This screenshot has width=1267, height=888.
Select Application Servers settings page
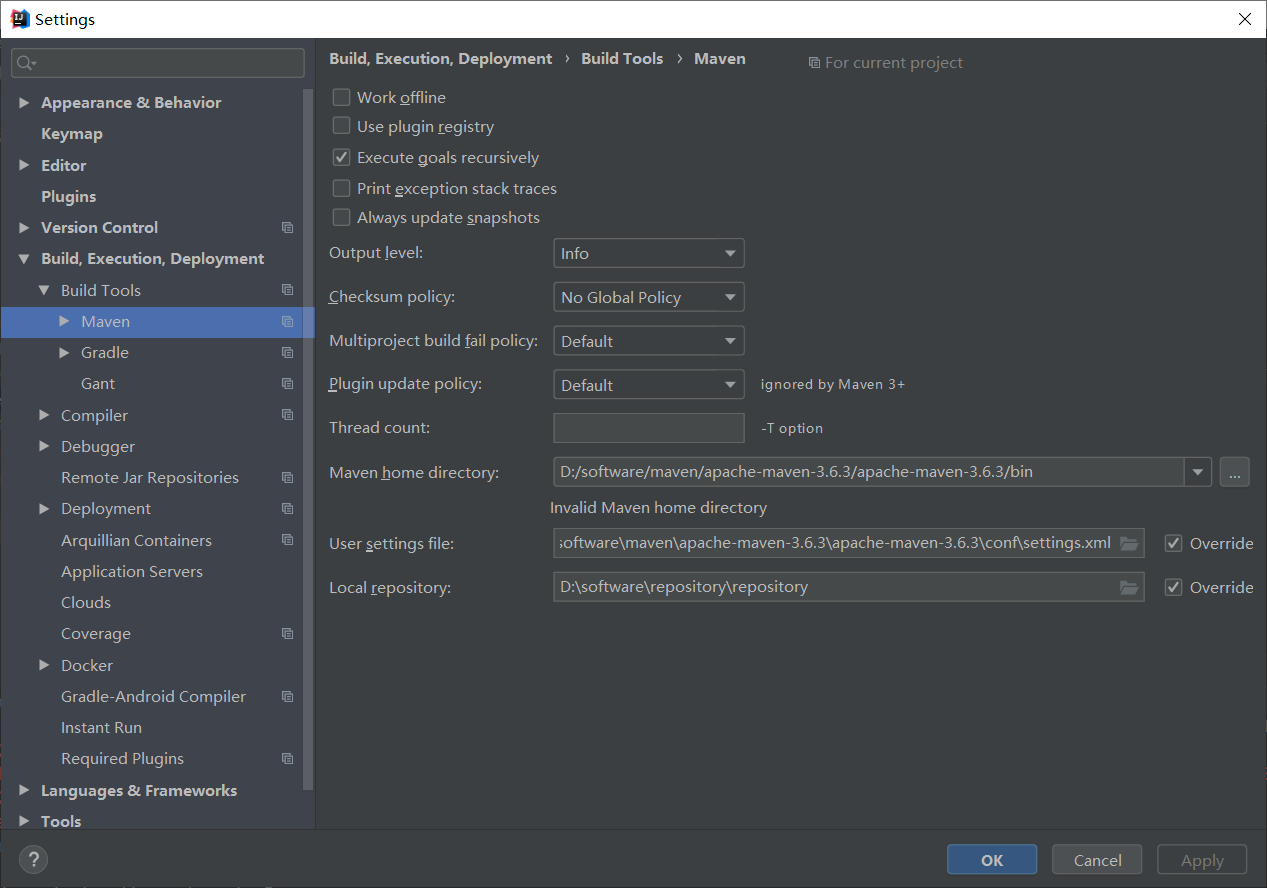(x=132, y=572)
